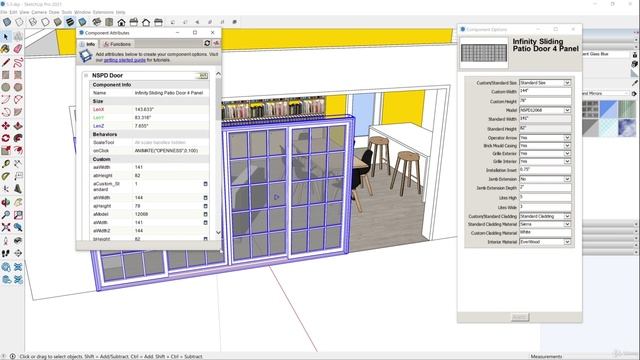Click the onClick ANIMATE formula cell
640x360 pixels.
pyautogui.click(x=171, y=151)
